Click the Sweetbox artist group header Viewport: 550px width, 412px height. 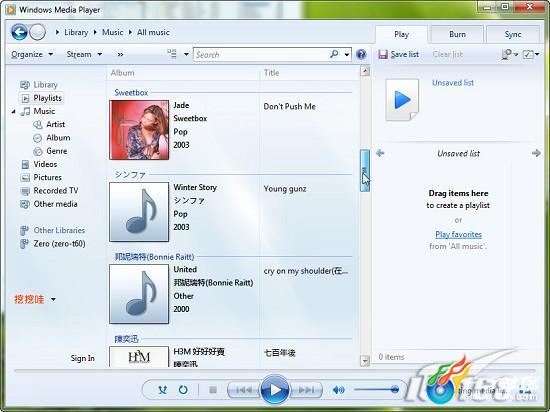click(131, 93)
